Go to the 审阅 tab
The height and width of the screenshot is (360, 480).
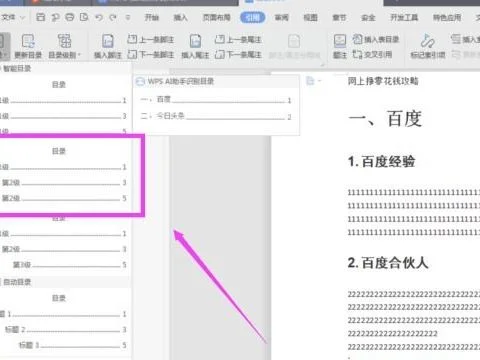[282, 17]
